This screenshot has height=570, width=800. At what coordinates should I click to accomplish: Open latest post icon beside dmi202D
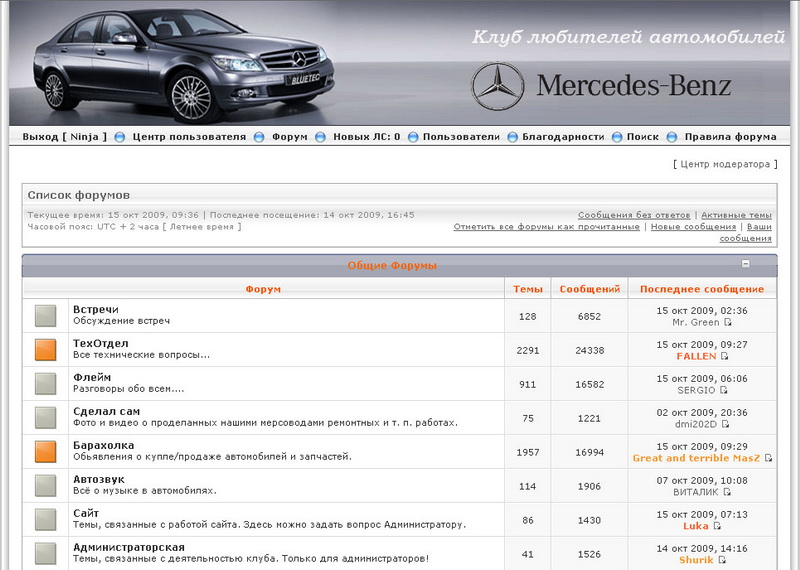click(x=726, y=424)
